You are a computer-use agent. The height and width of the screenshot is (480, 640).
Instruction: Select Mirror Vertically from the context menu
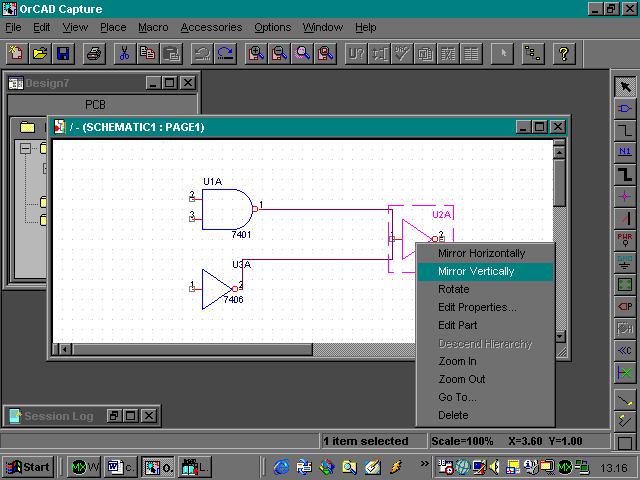tap(485, 271)
